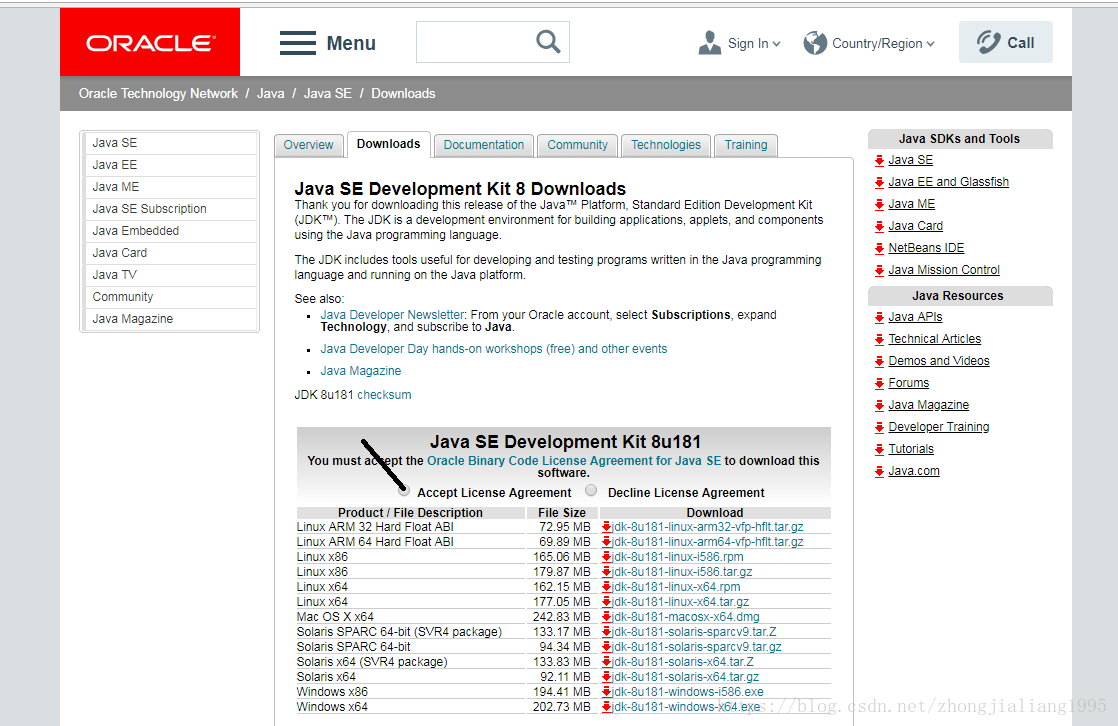Expand the Country/Region dropdown arrow
Screen dimensions: 1118x726
(930, 44)
